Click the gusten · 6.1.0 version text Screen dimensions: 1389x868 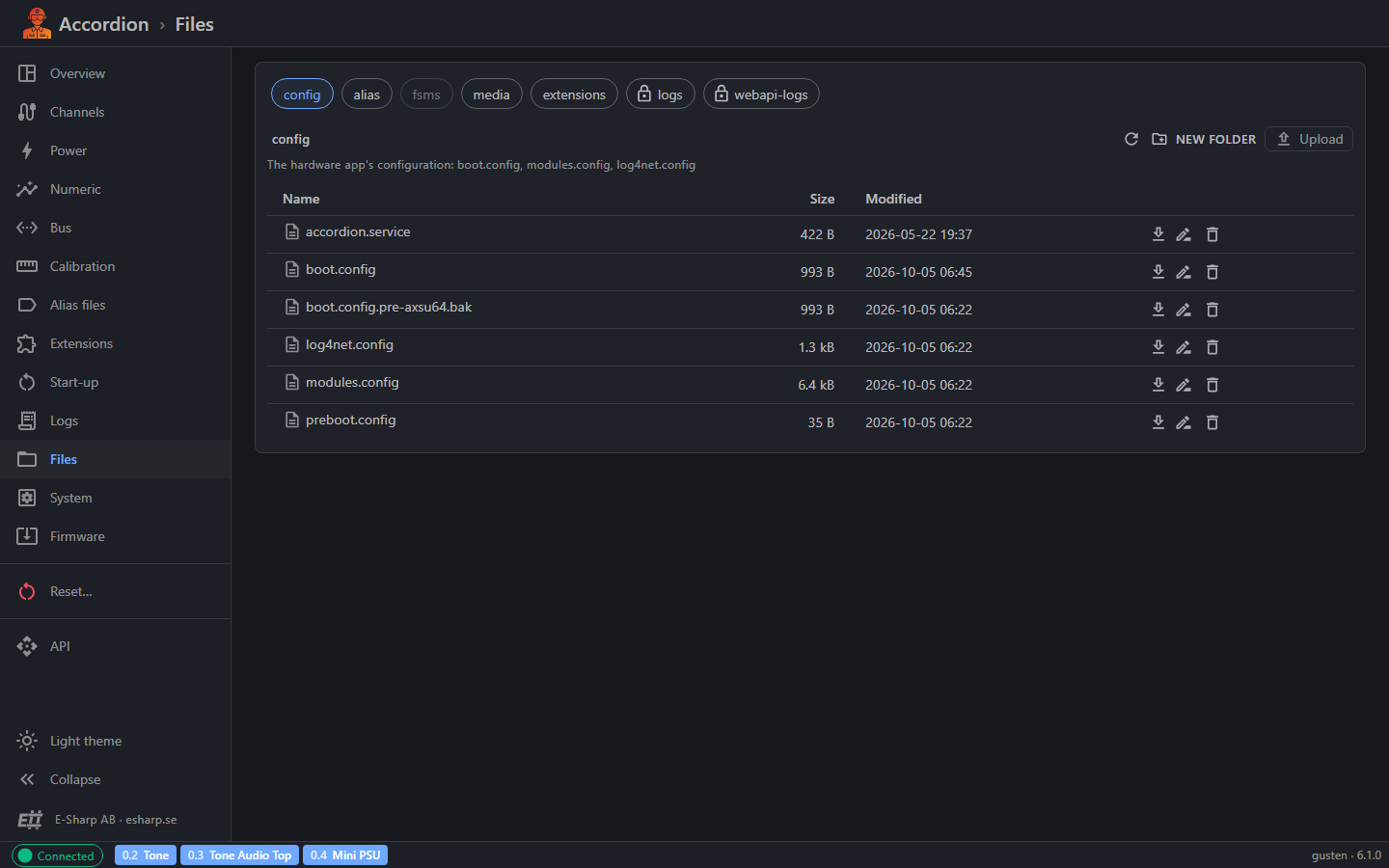coord(1346,855)
